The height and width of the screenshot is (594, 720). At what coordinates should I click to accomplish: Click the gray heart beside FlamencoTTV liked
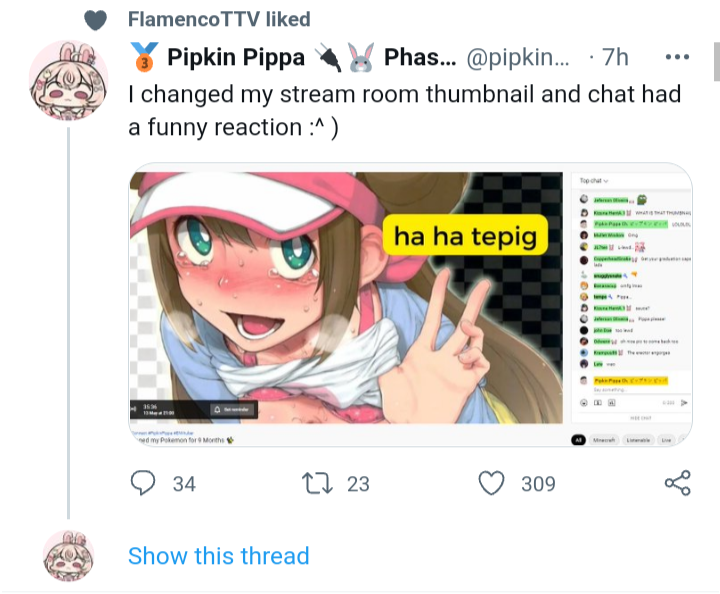pos(95,19)
